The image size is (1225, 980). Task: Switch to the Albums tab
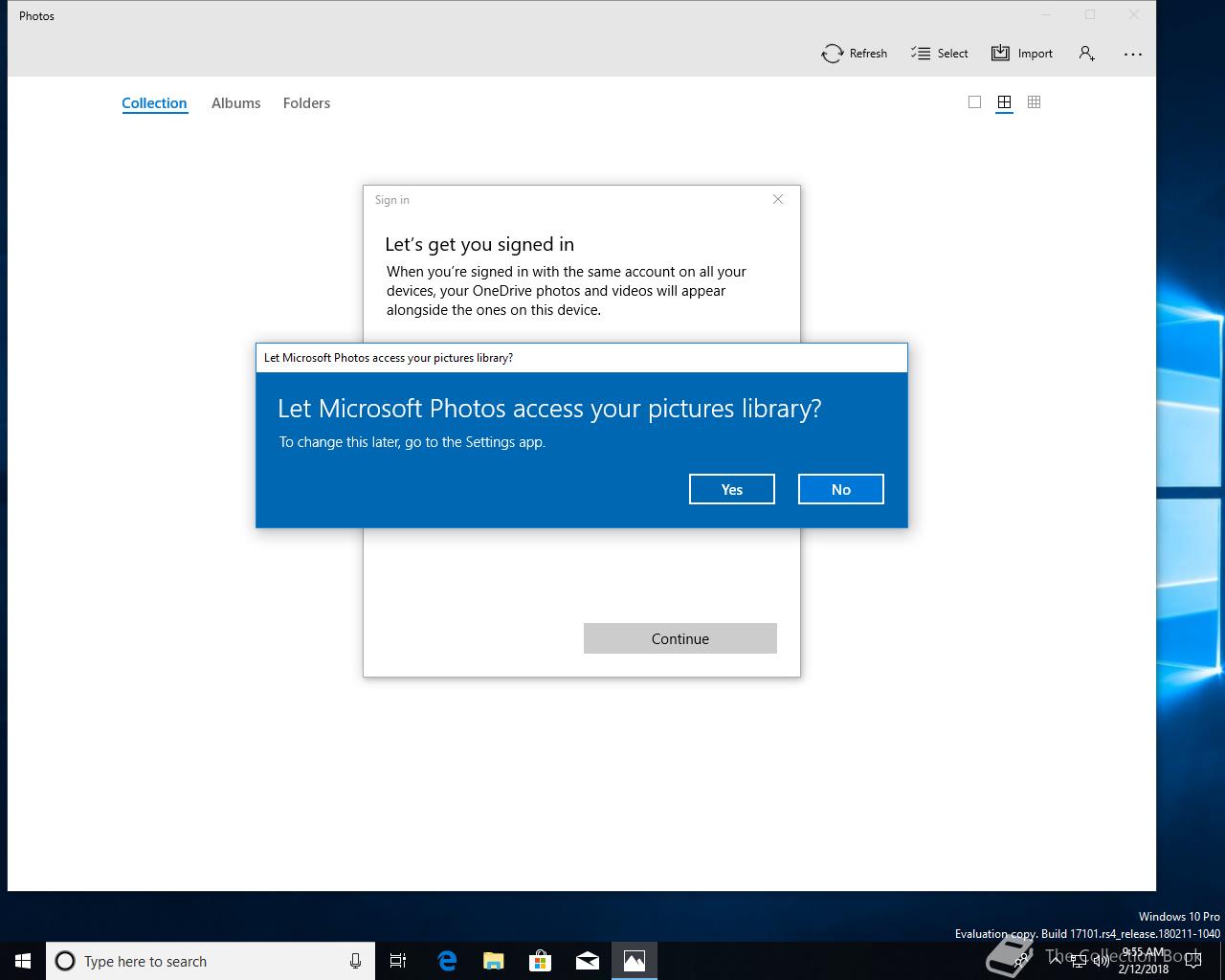point(236,103)
